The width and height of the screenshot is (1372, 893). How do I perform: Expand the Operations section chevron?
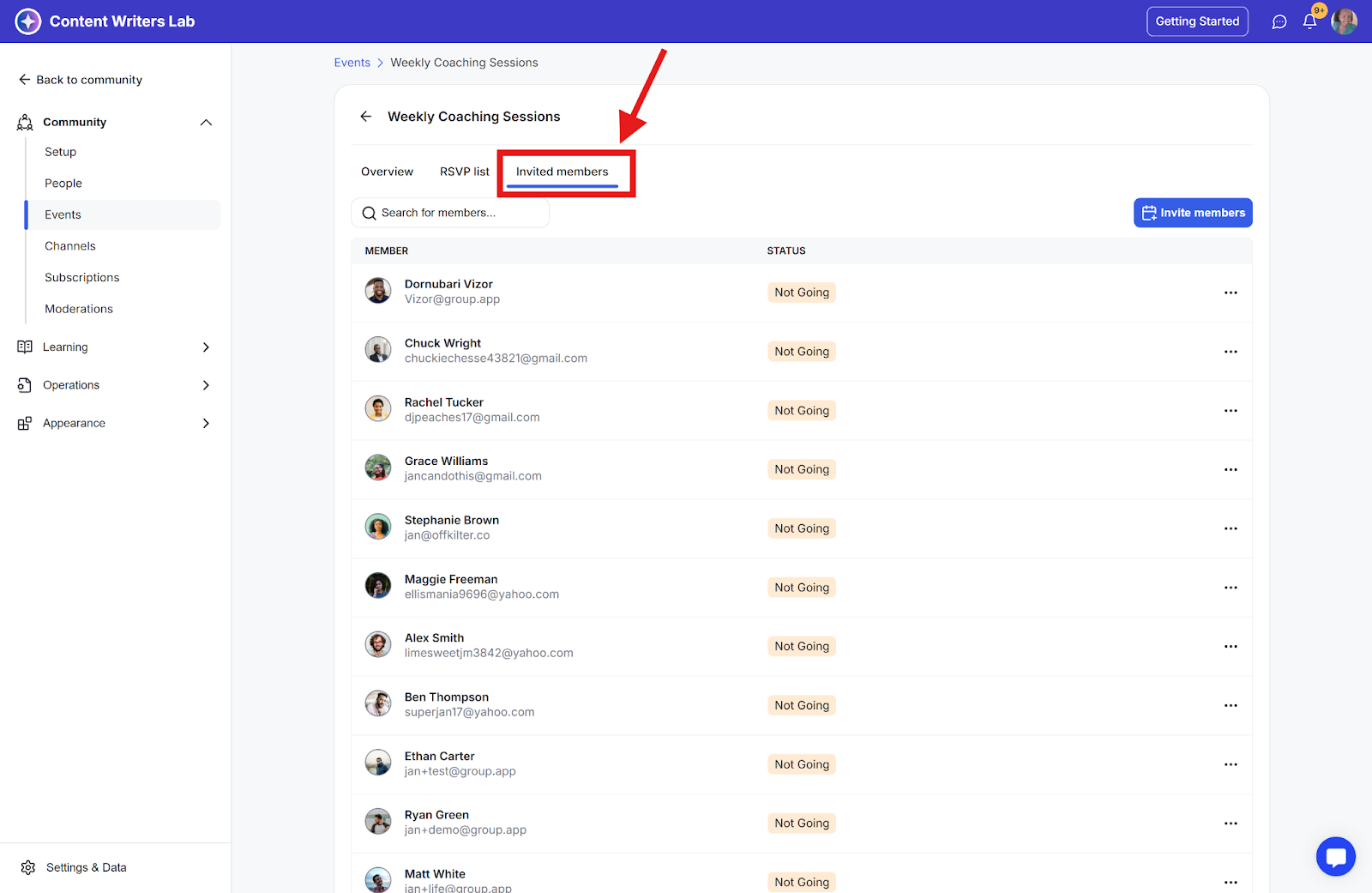coord(206,385)
